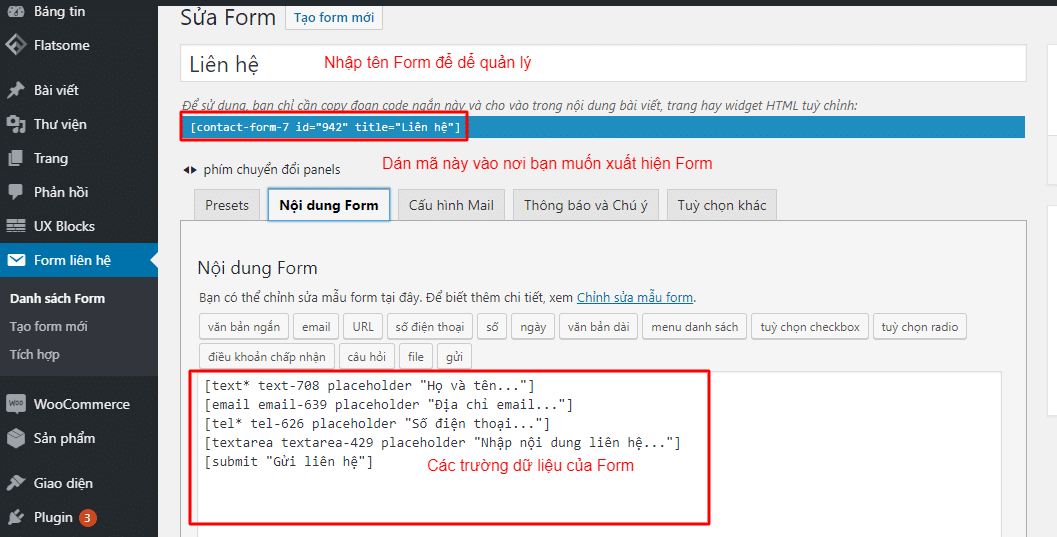Screen dimensions: 1057x537
Task: Select the contact-form-7 shortcode field
Action: 325,127
